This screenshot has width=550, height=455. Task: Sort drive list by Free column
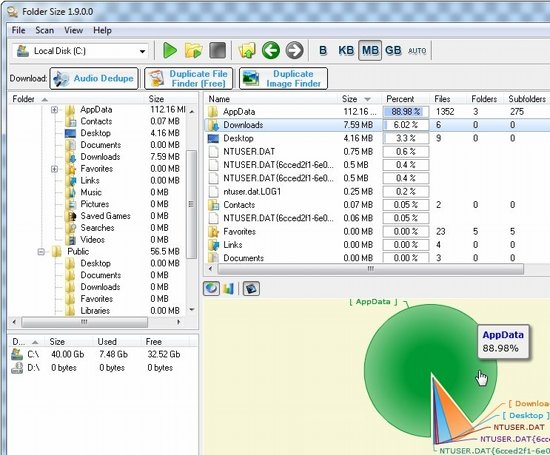(165, 342)
